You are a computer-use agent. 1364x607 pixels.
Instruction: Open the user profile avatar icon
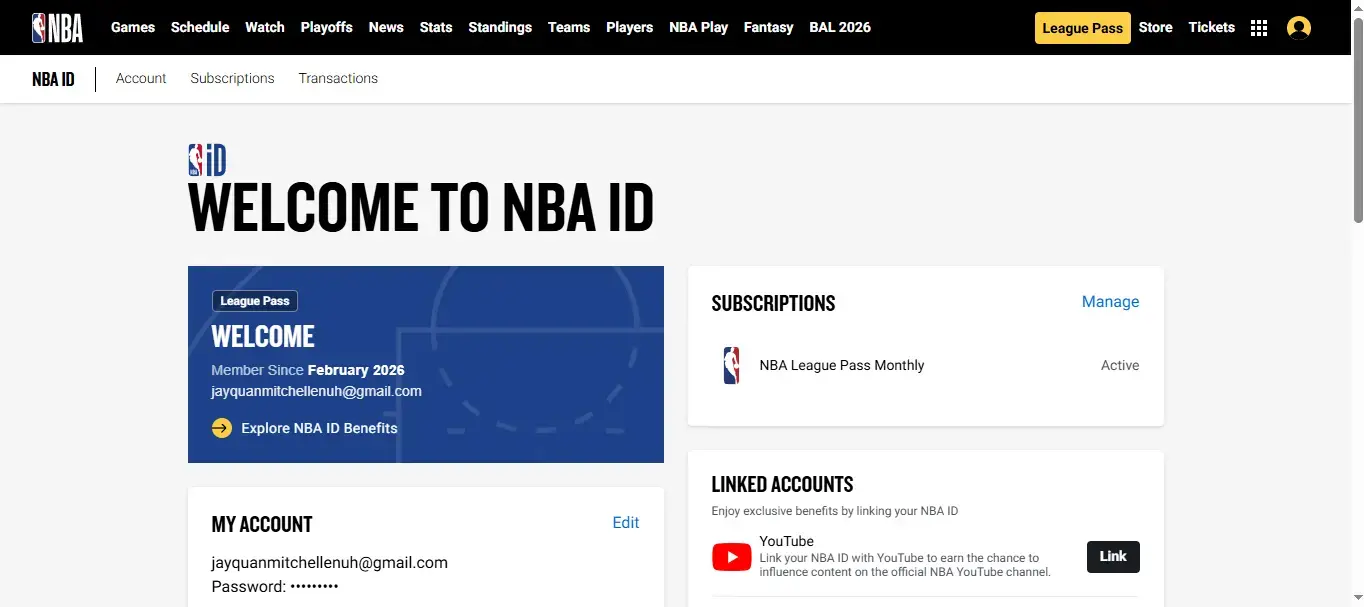tap(1299, 28)
